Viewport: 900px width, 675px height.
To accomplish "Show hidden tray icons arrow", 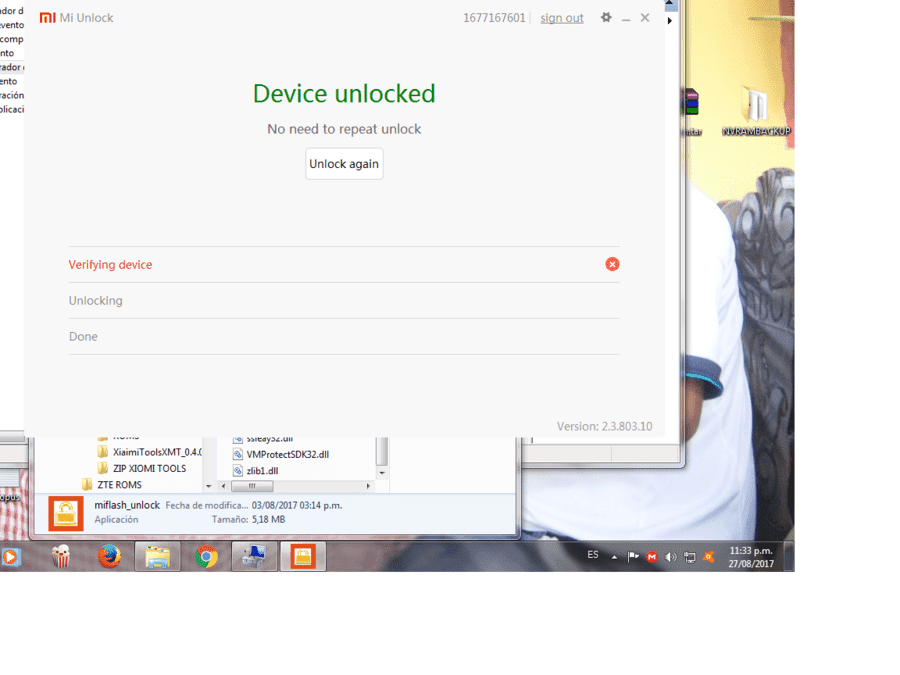I will [x=614, y=557].
